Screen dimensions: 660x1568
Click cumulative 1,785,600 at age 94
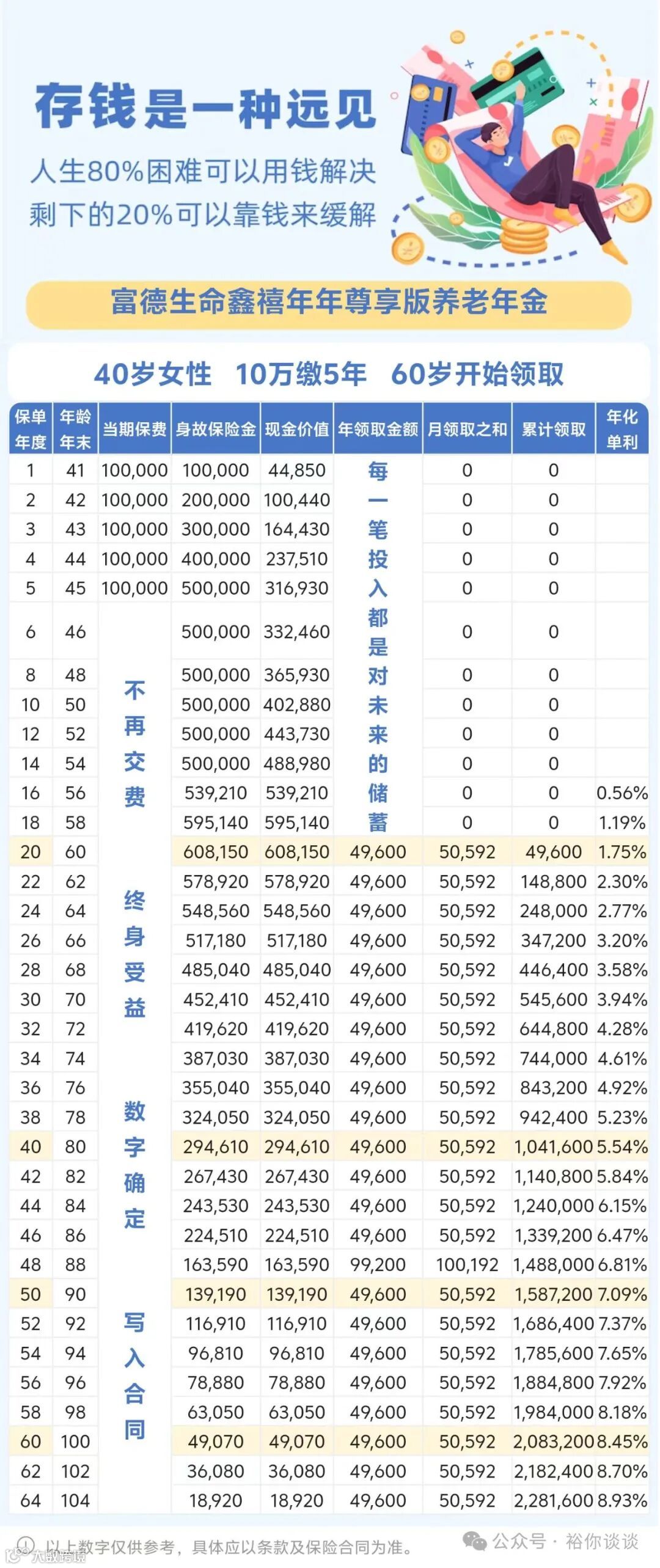tap(554, 1353)
